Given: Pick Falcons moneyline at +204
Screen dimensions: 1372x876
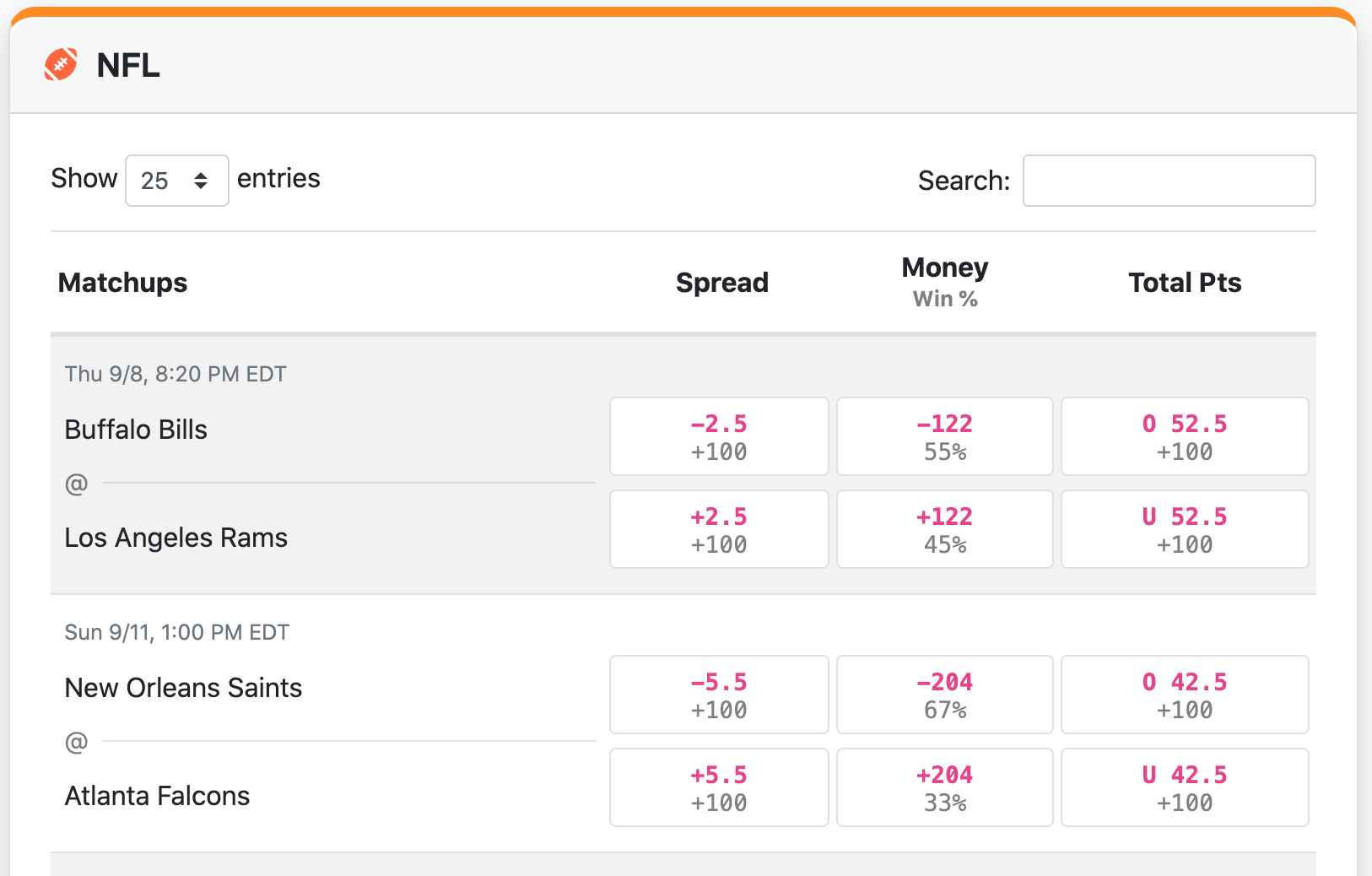Looking at the screenshot, I should click(x=945, y=787).
